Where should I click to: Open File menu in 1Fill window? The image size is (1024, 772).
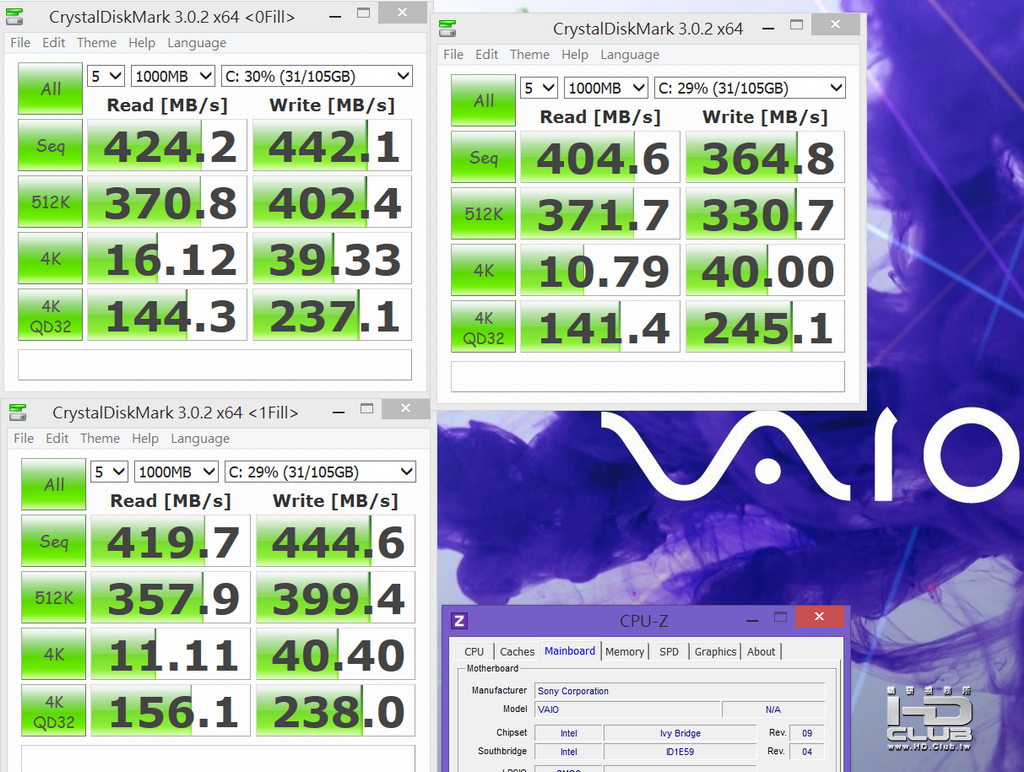[x=24, y=438]
